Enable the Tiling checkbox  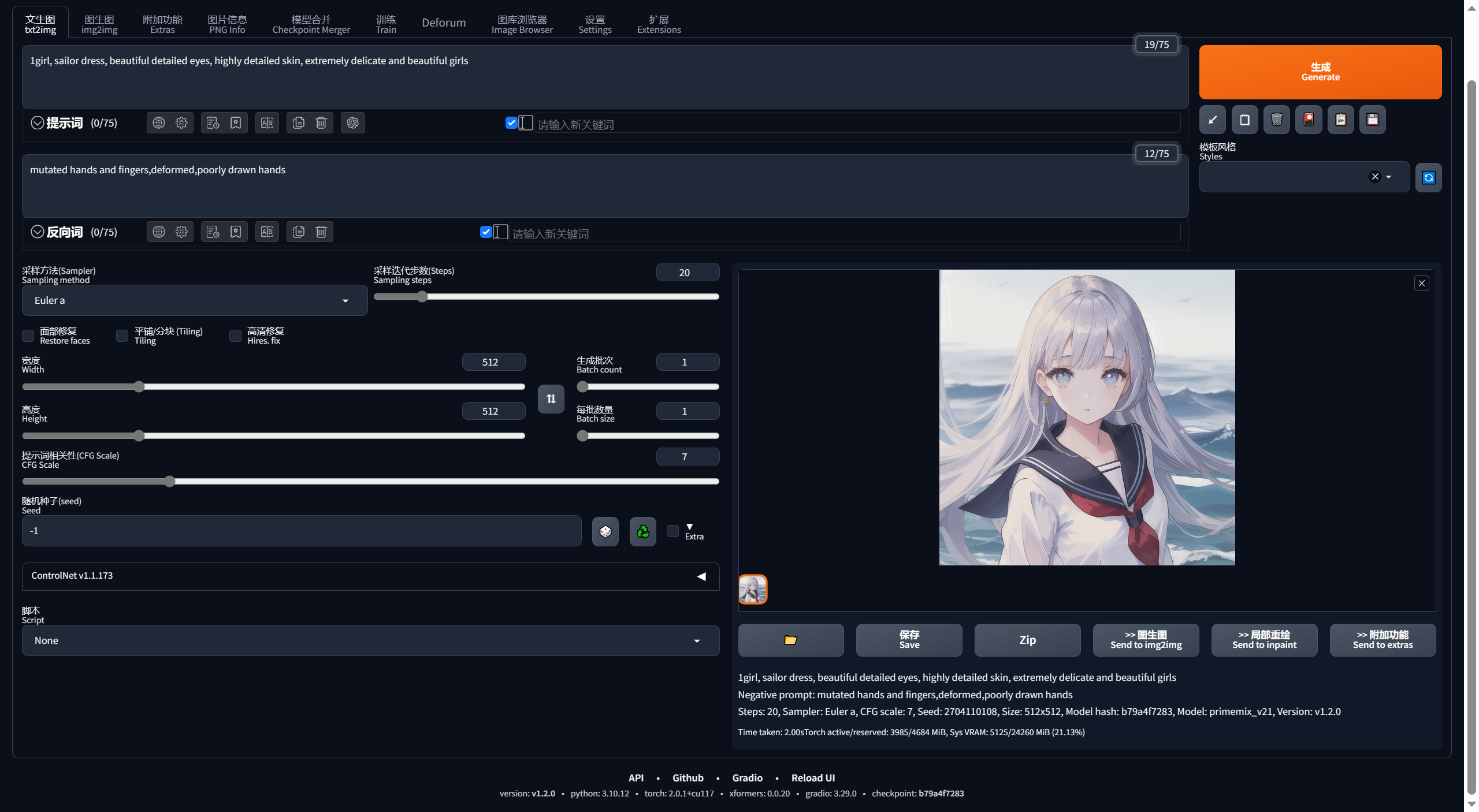click(122, 336)
